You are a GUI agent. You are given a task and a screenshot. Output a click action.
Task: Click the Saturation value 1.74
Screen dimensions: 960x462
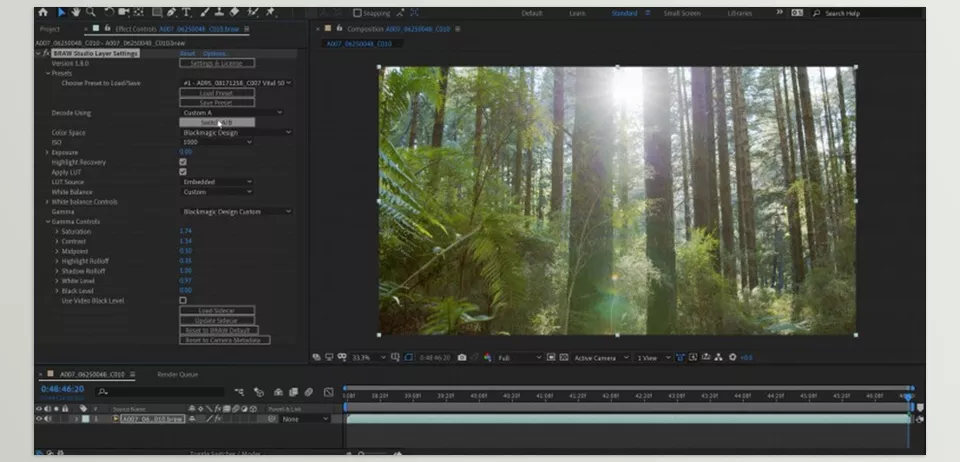point(186,231)
